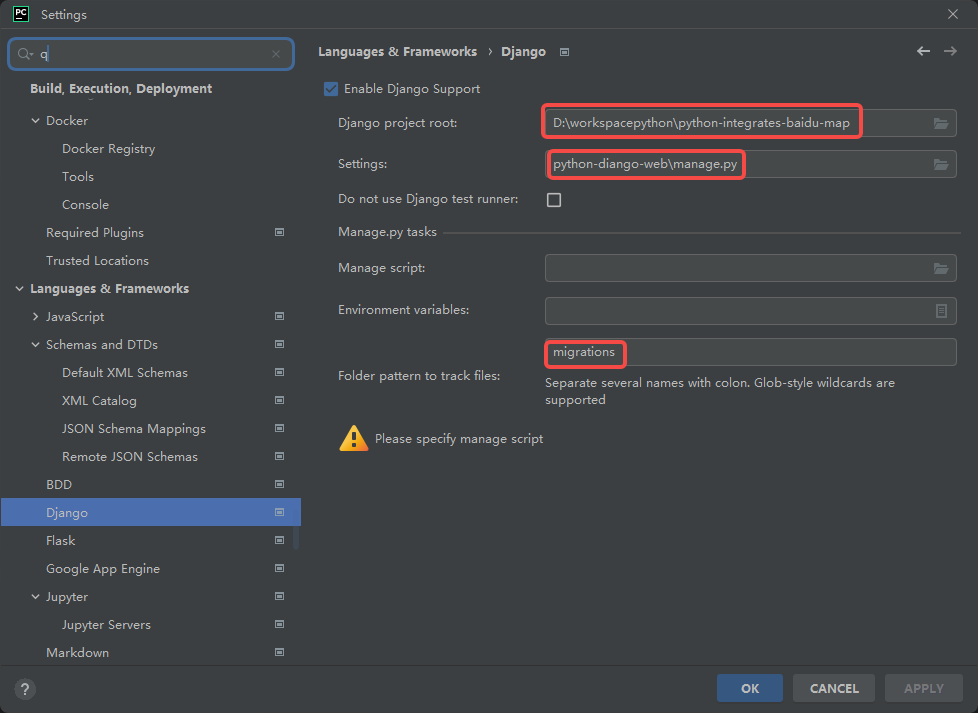980x715 pixels.
Task: Collapse the Schemas and DTDs node
Action: click(36, 345)
